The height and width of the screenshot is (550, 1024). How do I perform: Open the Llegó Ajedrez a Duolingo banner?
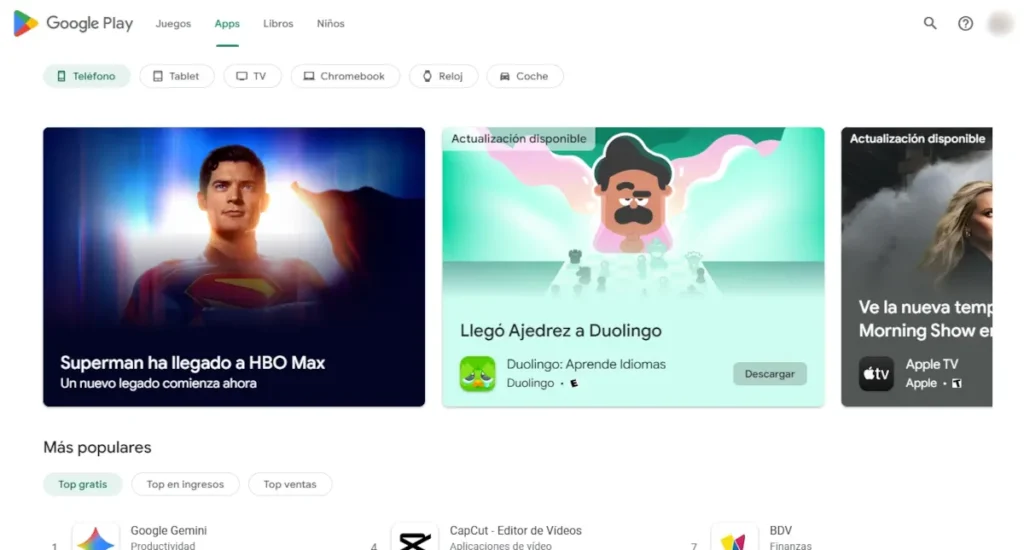(633, 267)
